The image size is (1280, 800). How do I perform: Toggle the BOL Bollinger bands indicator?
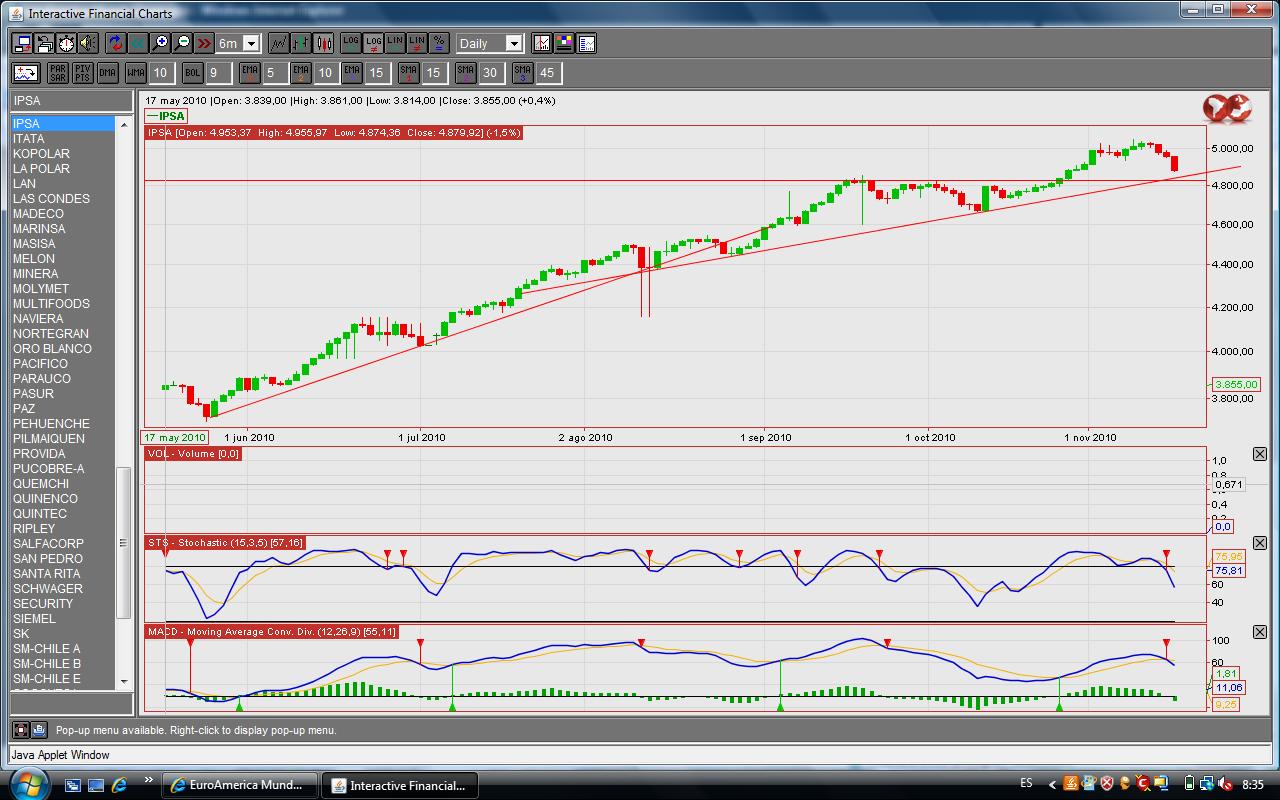(192, 73)
